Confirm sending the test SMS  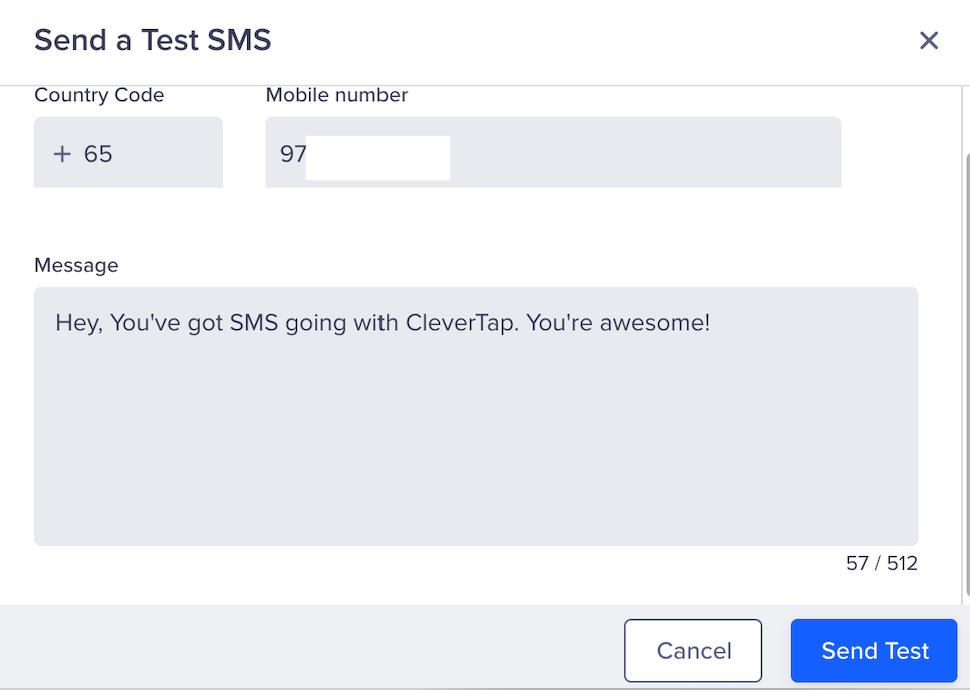coord(873,650)
